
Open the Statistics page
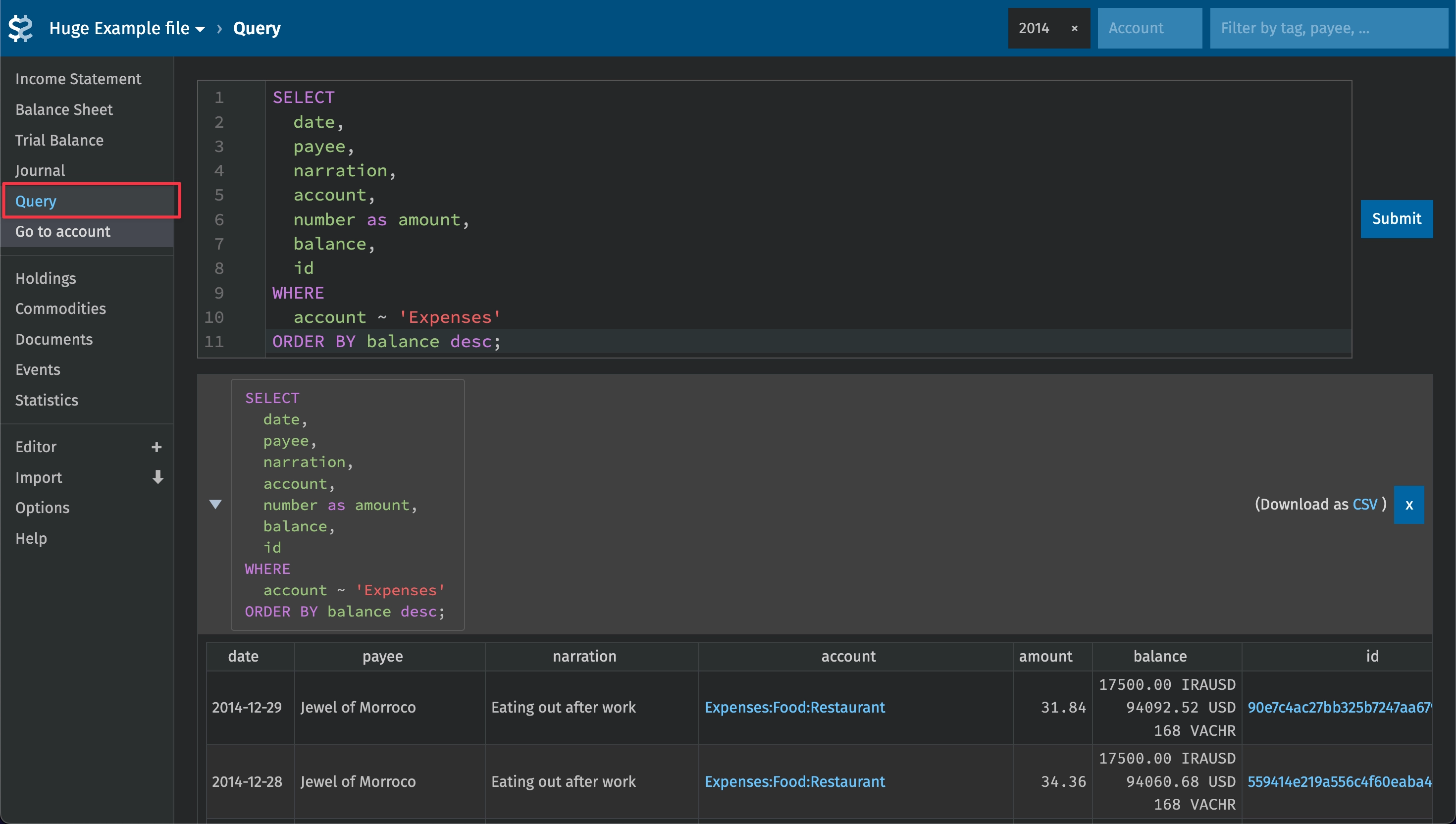point(47,400)
